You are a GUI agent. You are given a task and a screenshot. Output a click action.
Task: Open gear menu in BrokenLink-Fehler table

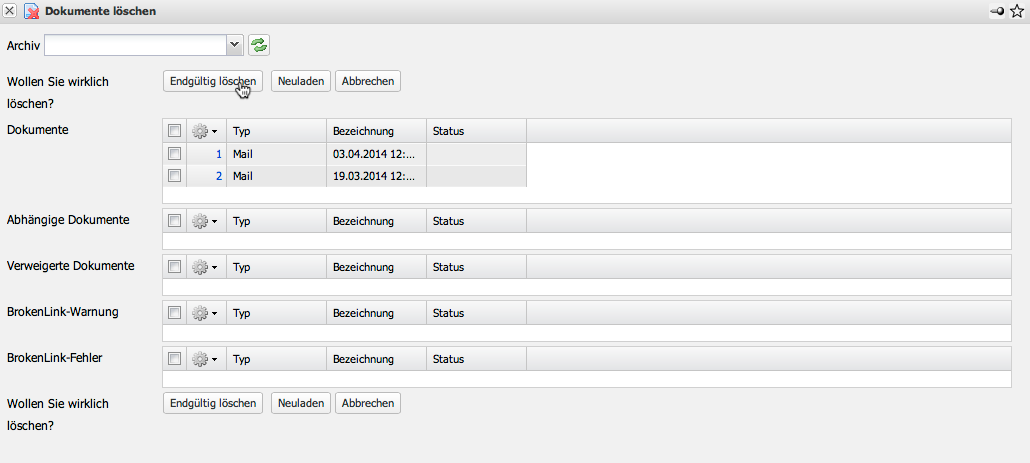[205, 359]
